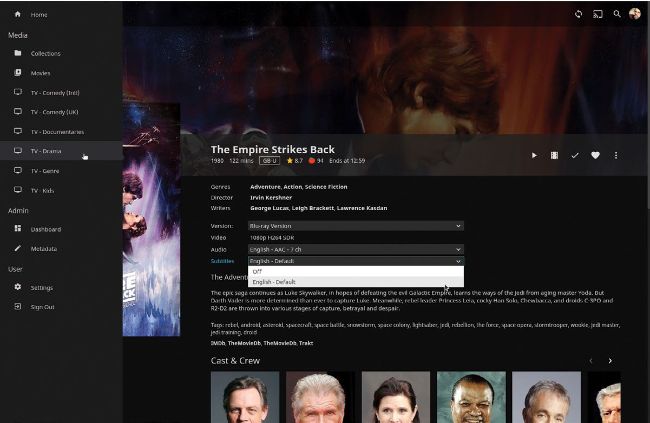Viewport: 650px width, 423px height.
Task: Click the Science Fiction genre link
Action: pyautogui.click(x=326, y=187)
